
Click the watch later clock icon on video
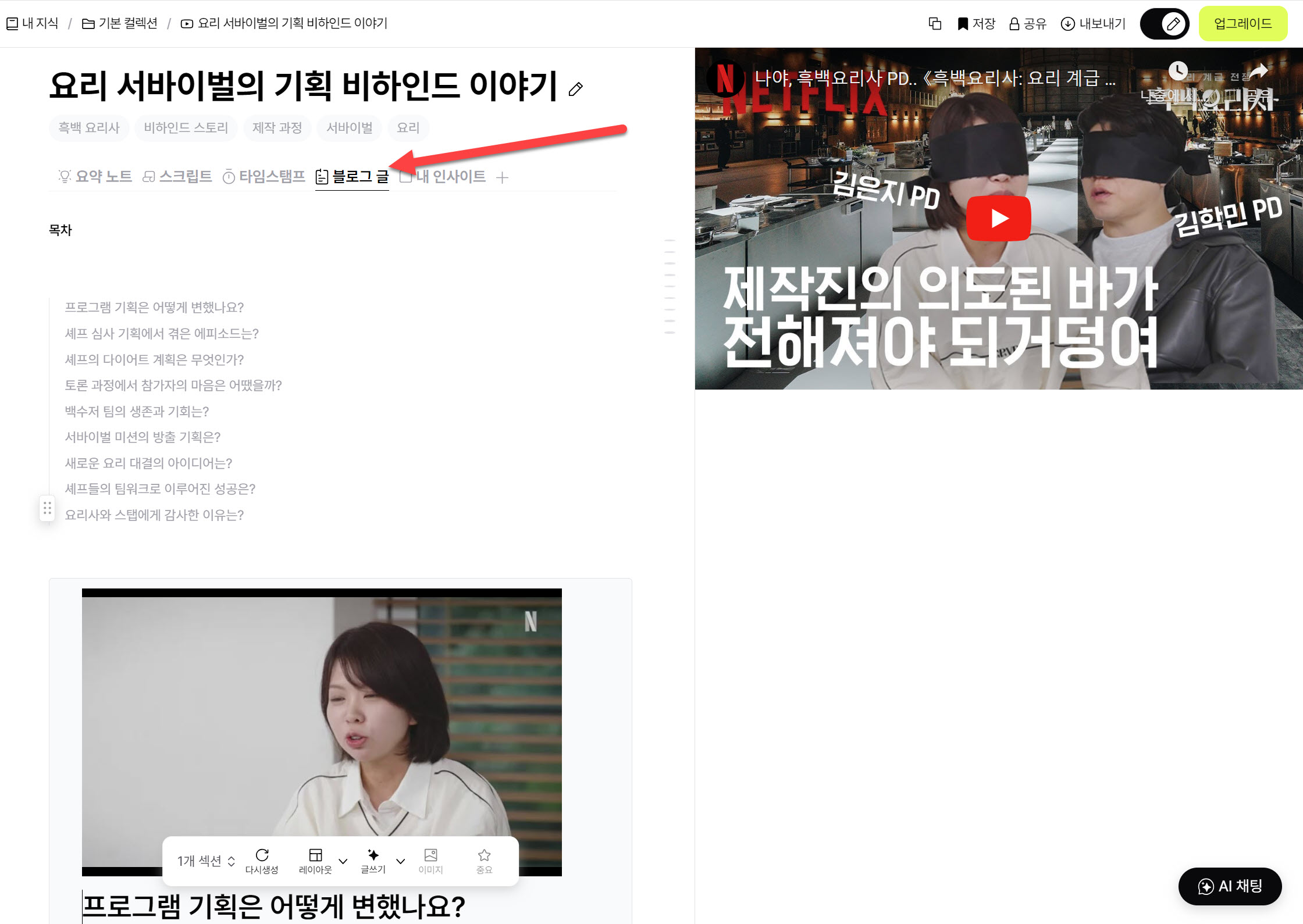point(1178,71)
